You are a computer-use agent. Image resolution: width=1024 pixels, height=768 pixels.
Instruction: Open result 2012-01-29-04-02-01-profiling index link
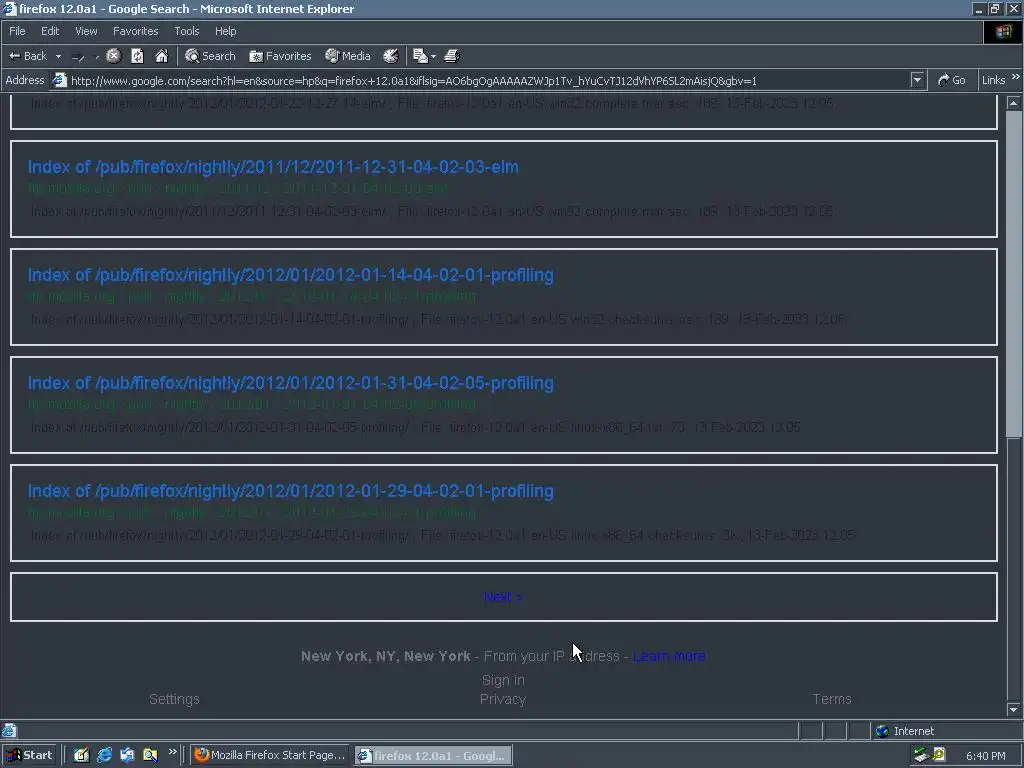291,491
